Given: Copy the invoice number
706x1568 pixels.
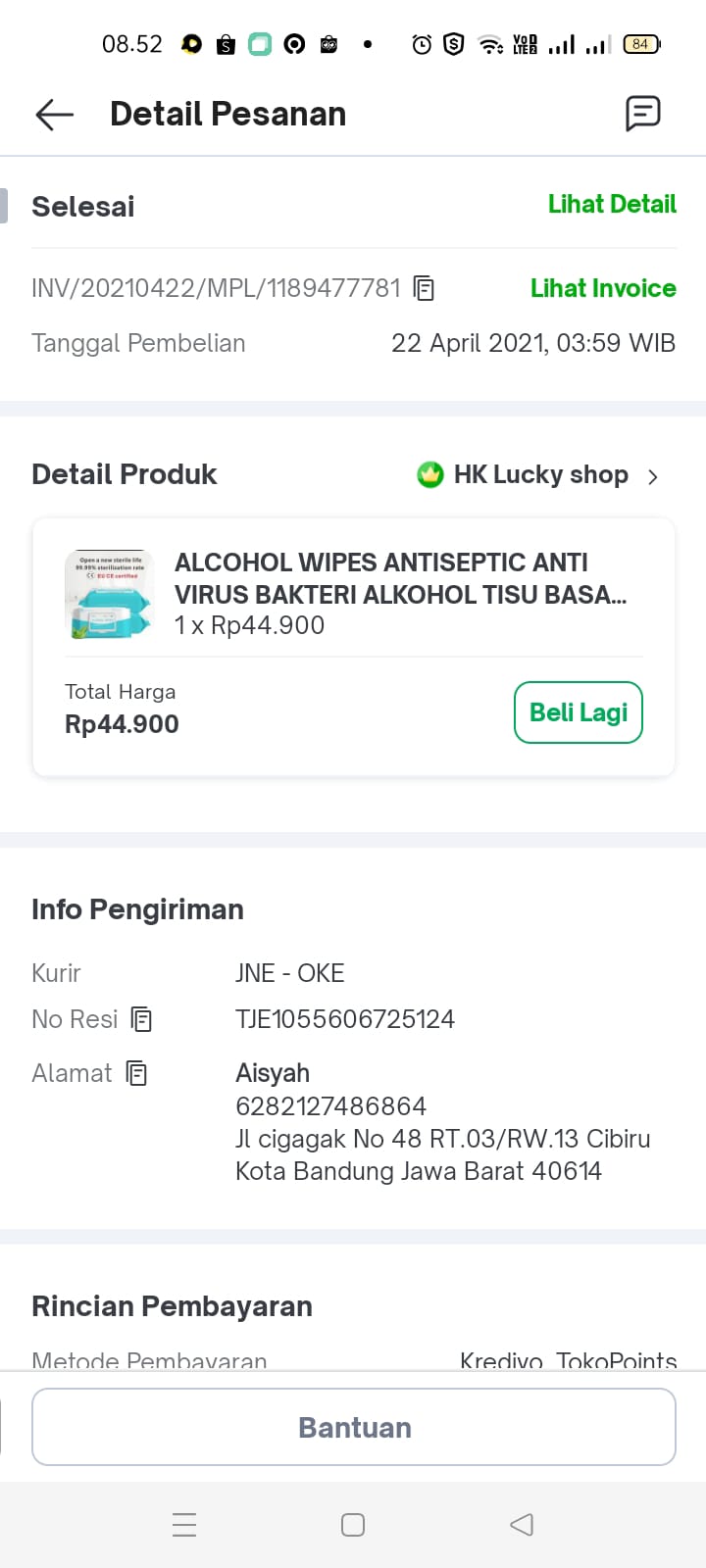Looking at the screenshot, I should [x=424, y=288].
